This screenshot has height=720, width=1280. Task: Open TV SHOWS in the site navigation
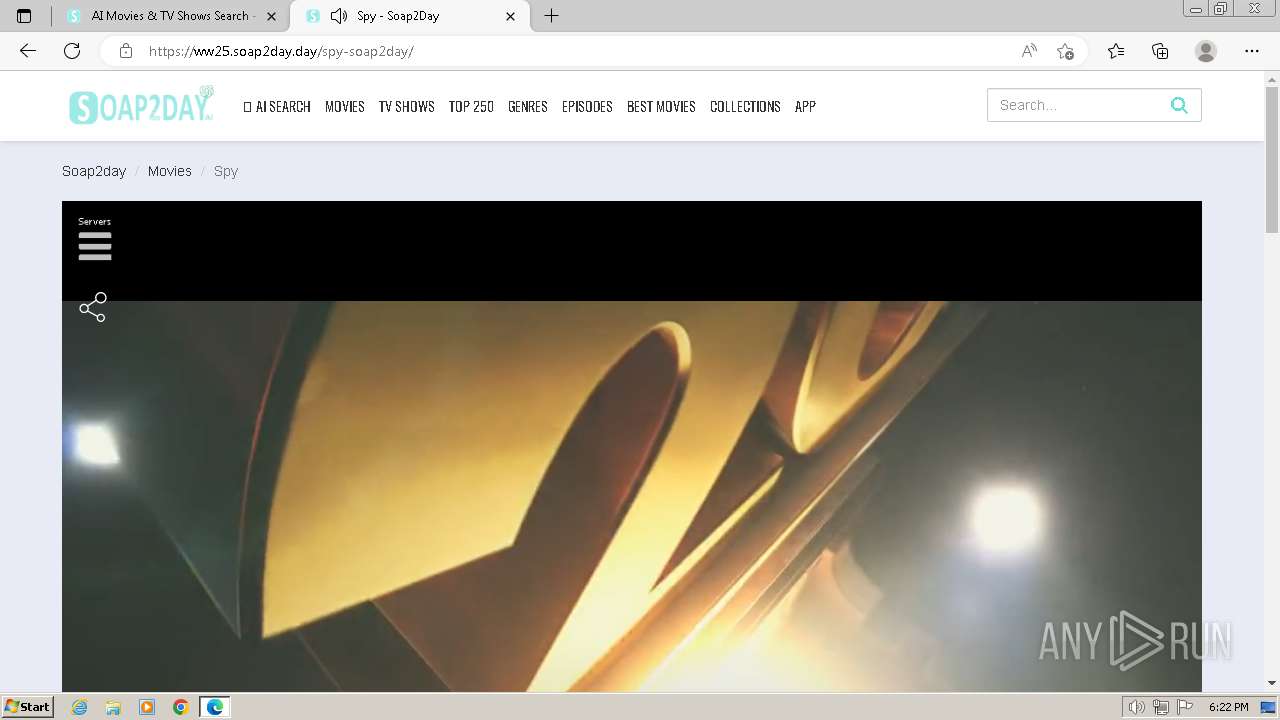(x=406, y=106)
